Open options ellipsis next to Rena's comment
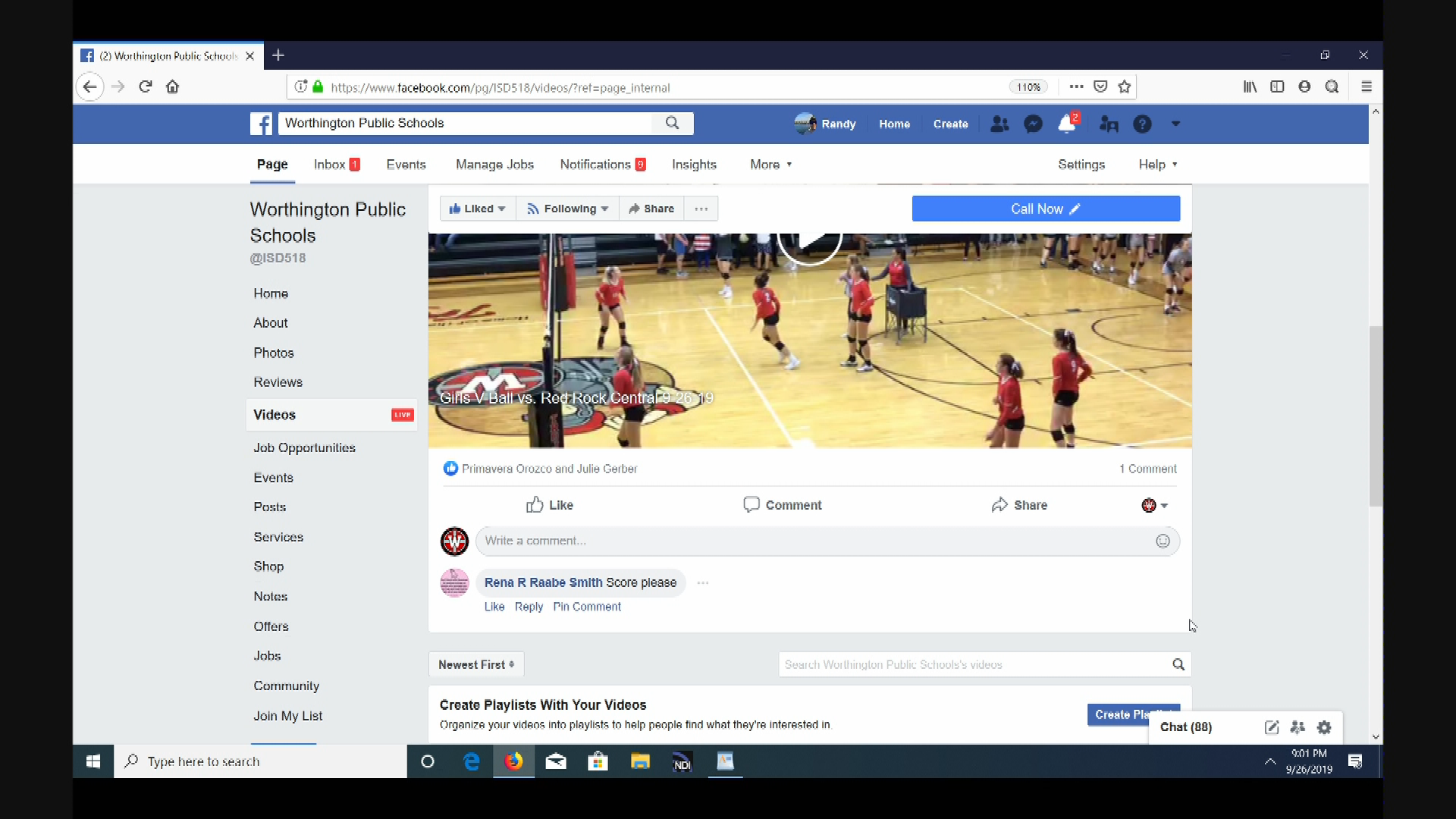 [x=703, y=583]
